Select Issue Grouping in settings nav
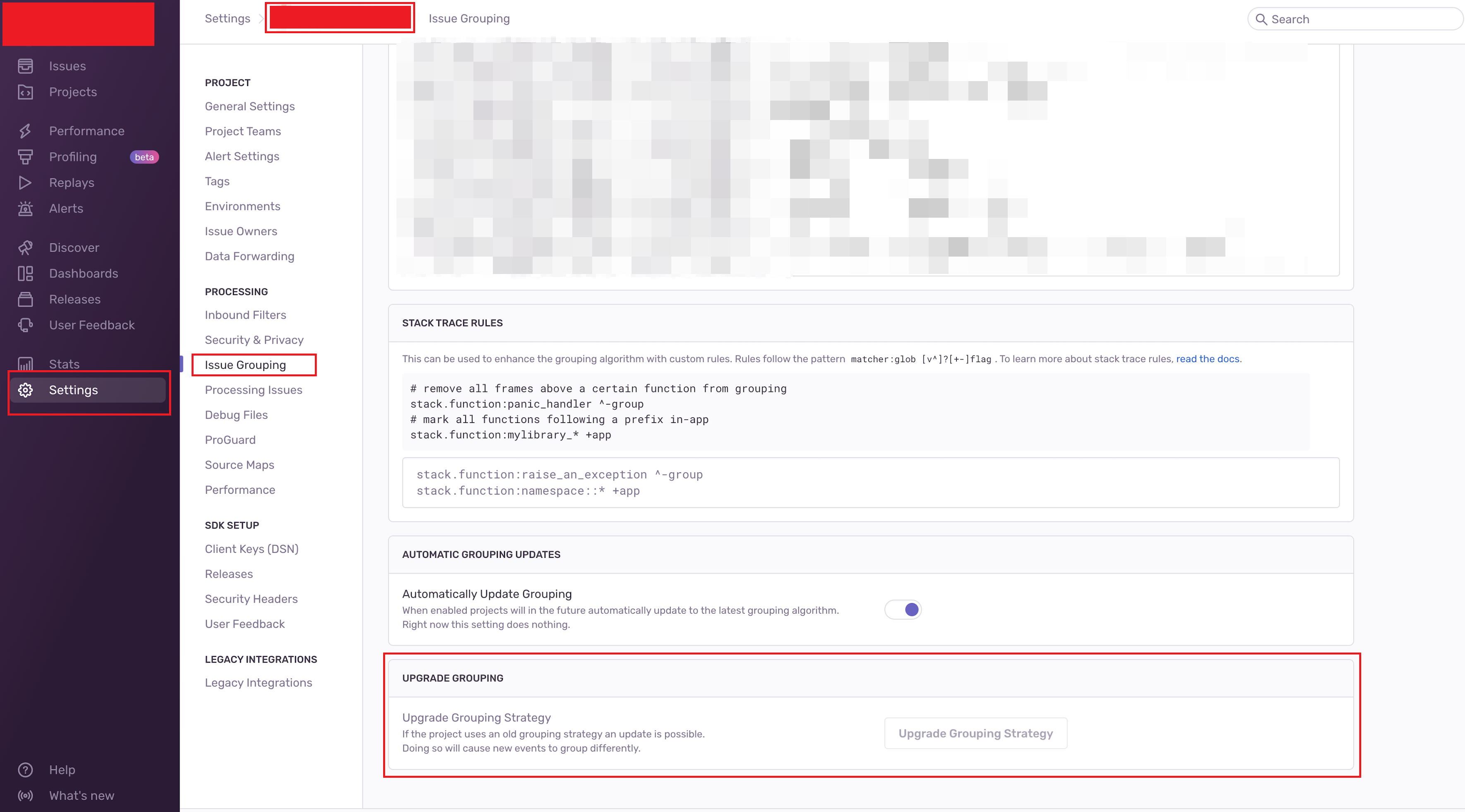 [x=245, y=365]
